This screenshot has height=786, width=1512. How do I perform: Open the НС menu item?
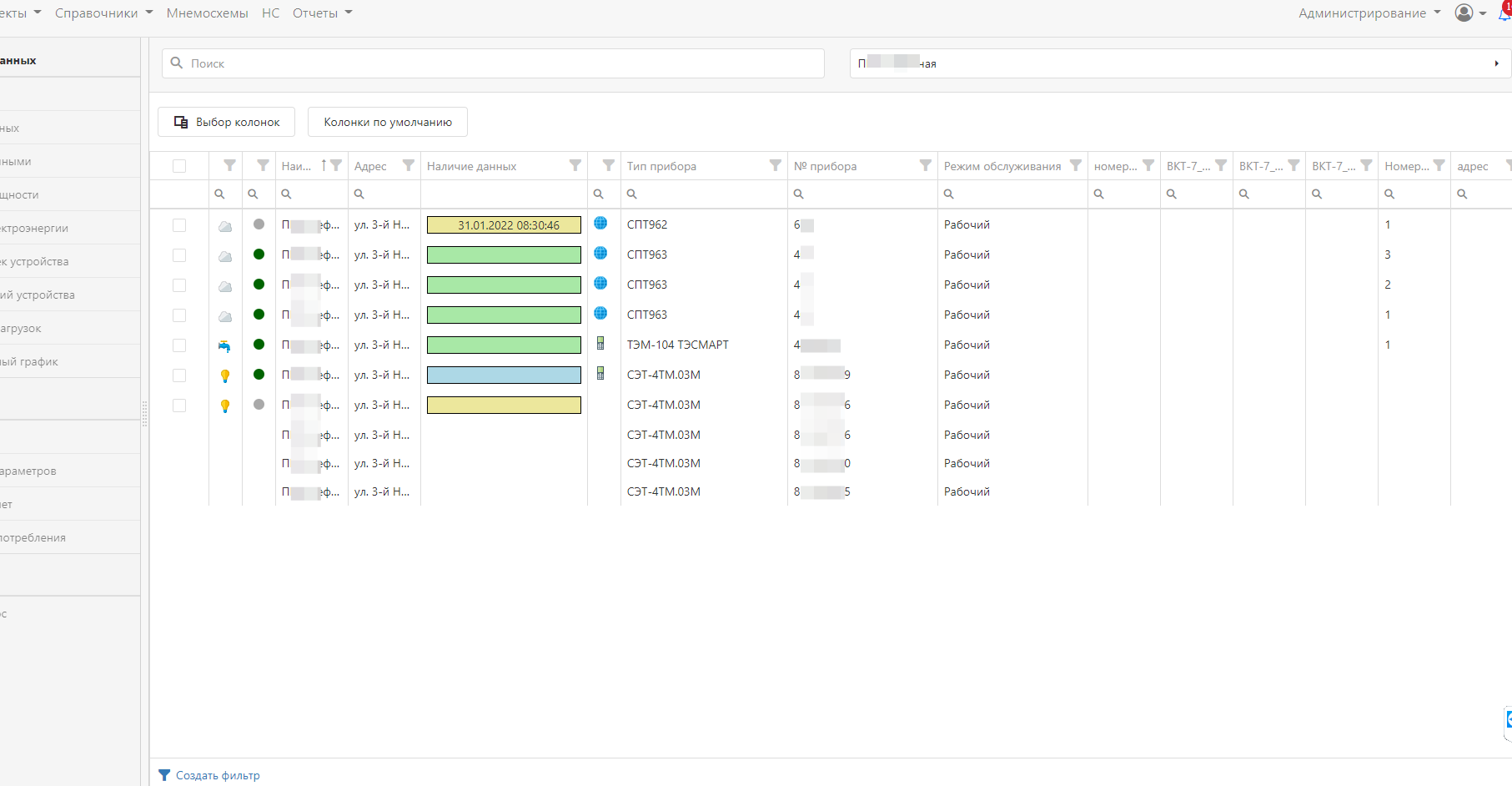[x=270, y=13]
